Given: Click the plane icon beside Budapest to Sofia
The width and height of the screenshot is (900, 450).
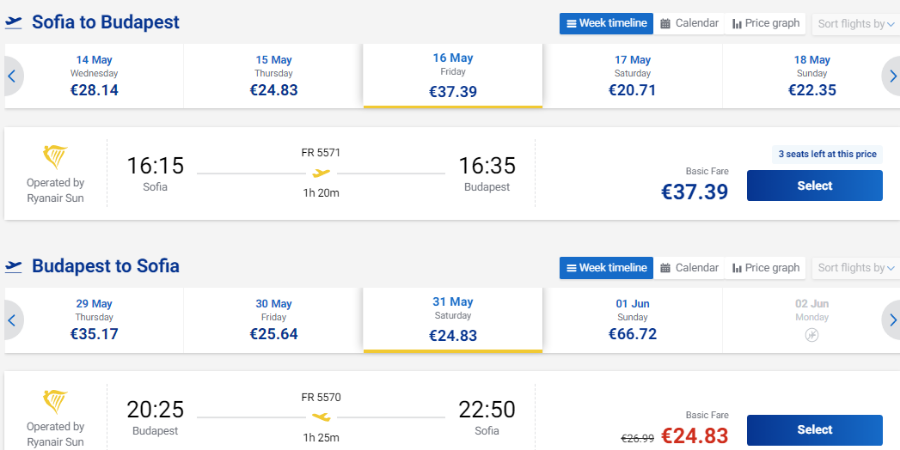Looking at the screenshot, I should click(13, 267).
